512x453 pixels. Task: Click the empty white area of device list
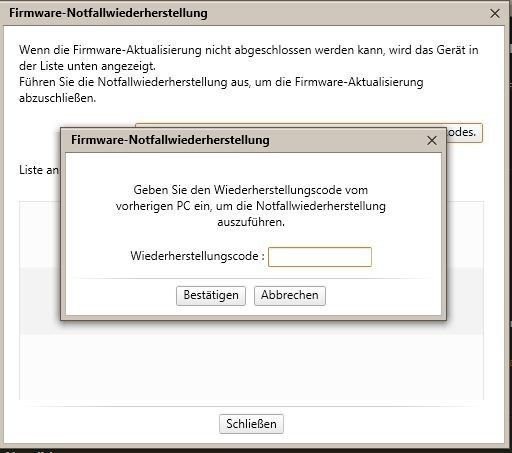[x=251, y=367]
